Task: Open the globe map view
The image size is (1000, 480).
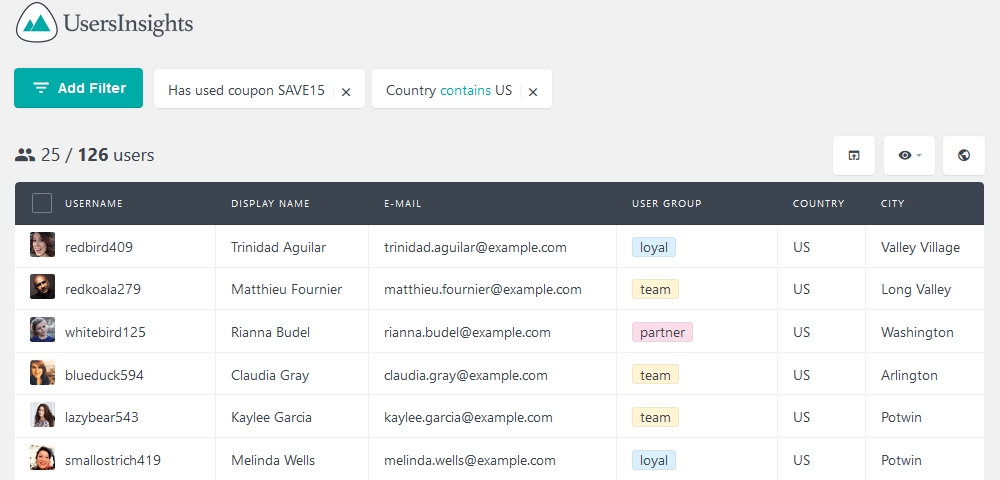Action: (964, 155)
